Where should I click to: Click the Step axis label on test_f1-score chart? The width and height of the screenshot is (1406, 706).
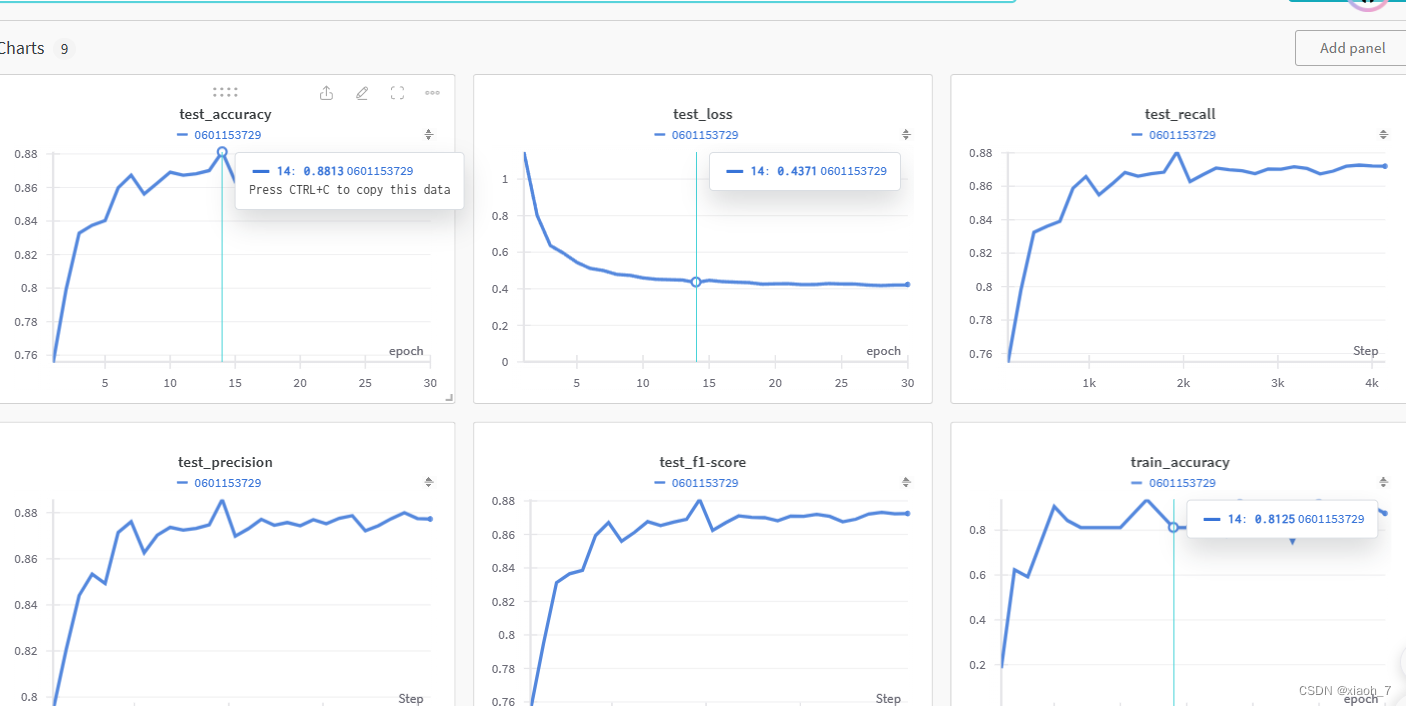coord(888,698)
